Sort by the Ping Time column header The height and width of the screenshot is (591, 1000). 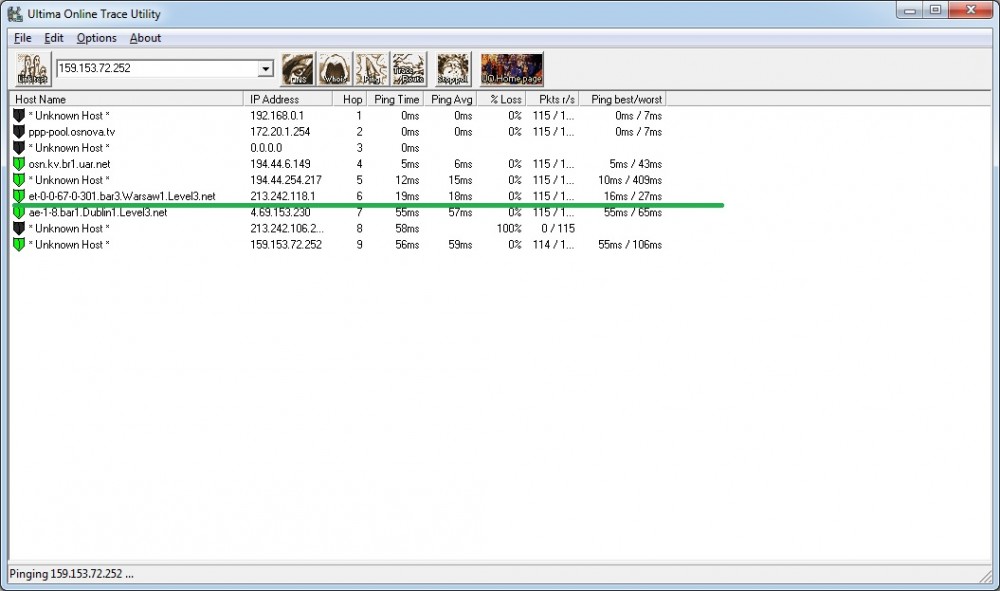pos(395,99)
